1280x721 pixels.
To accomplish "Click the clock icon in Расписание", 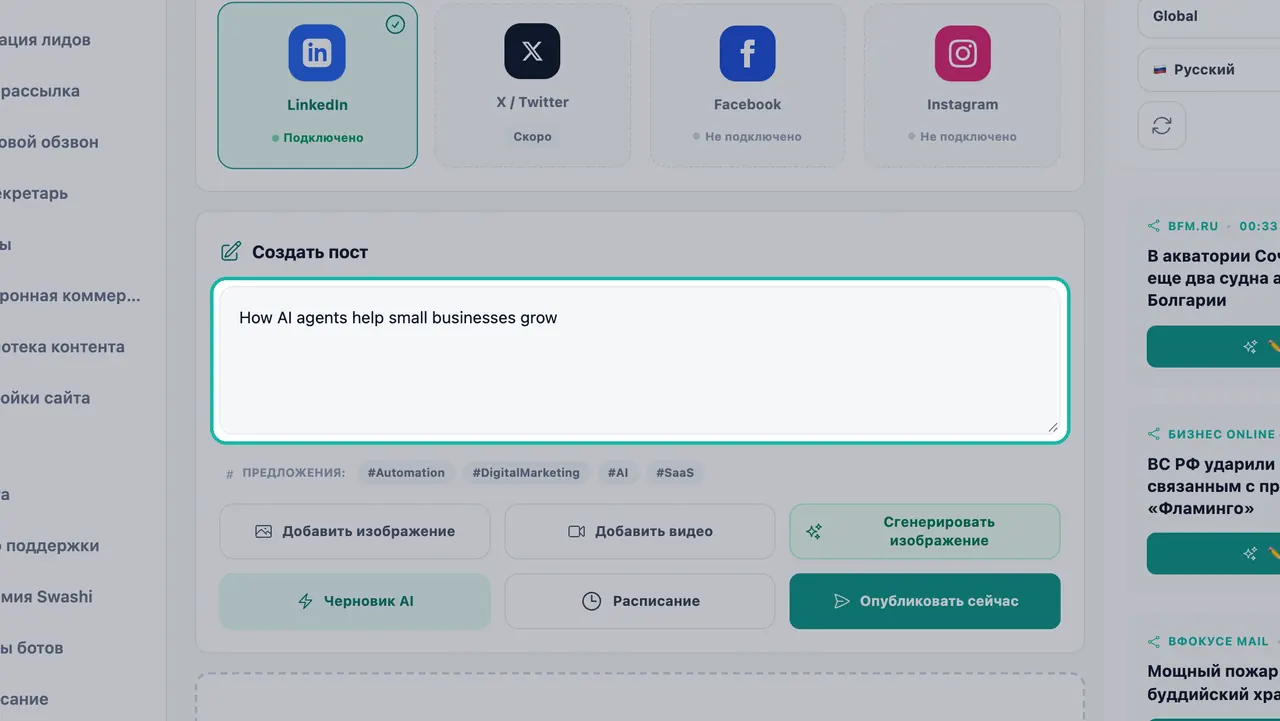I will click(592, 601).
